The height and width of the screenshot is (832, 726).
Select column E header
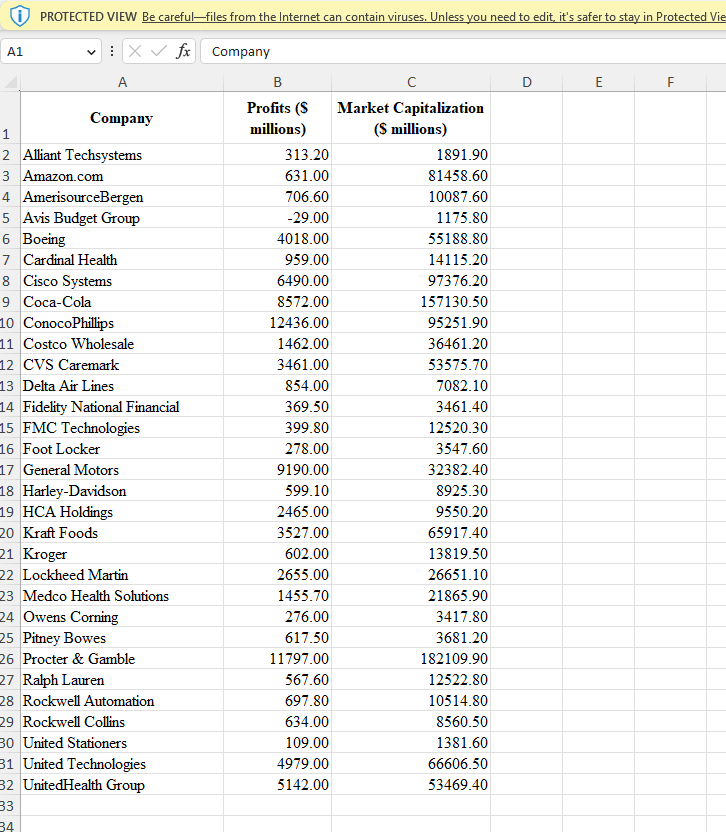click(599, 82)
